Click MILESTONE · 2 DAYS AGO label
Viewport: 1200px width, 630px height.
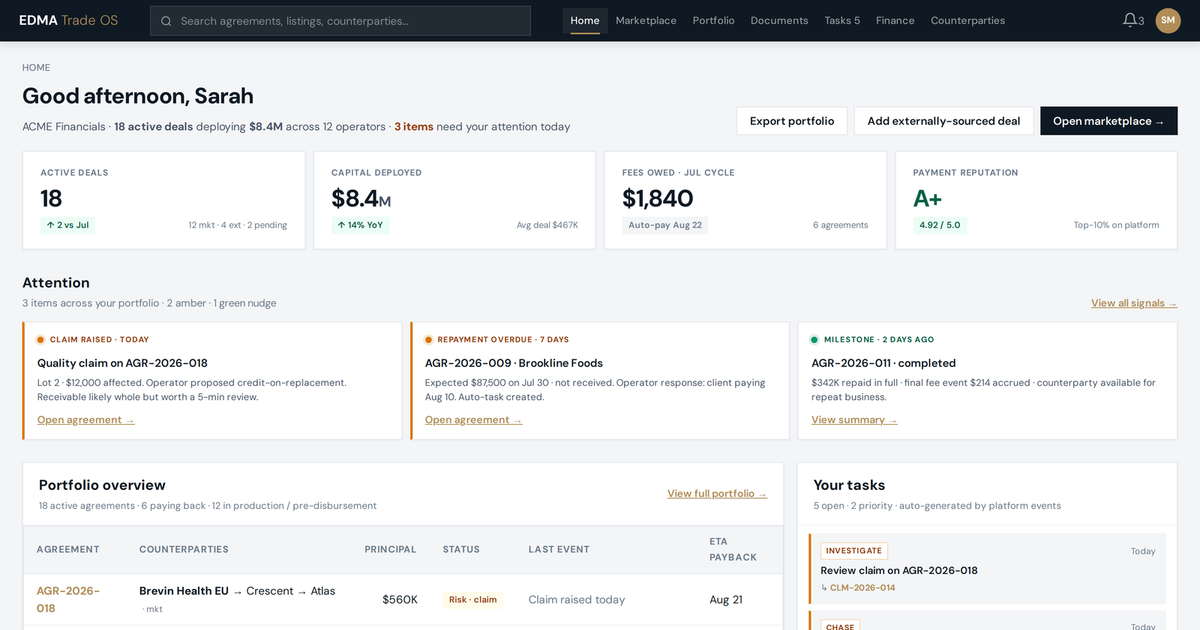coord(879,340)
